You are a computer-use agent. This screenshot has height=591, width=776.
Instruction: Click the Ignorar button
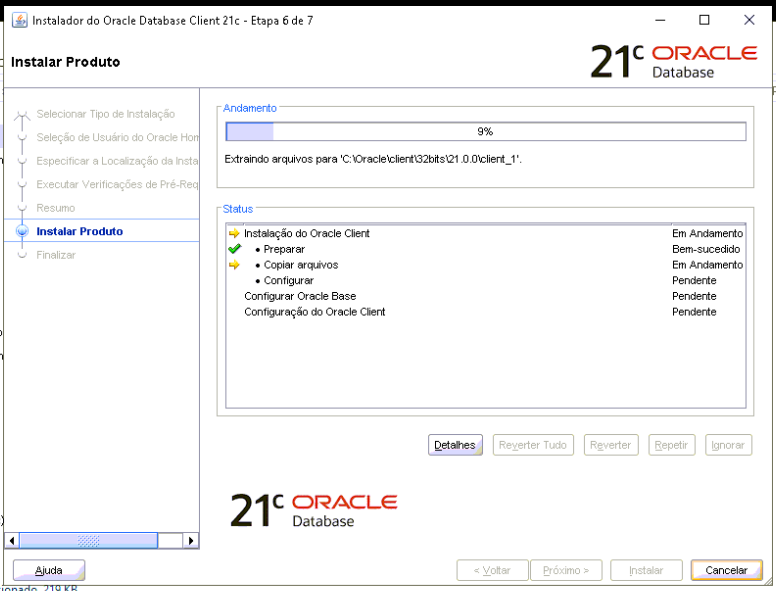(x=728, y=445)
